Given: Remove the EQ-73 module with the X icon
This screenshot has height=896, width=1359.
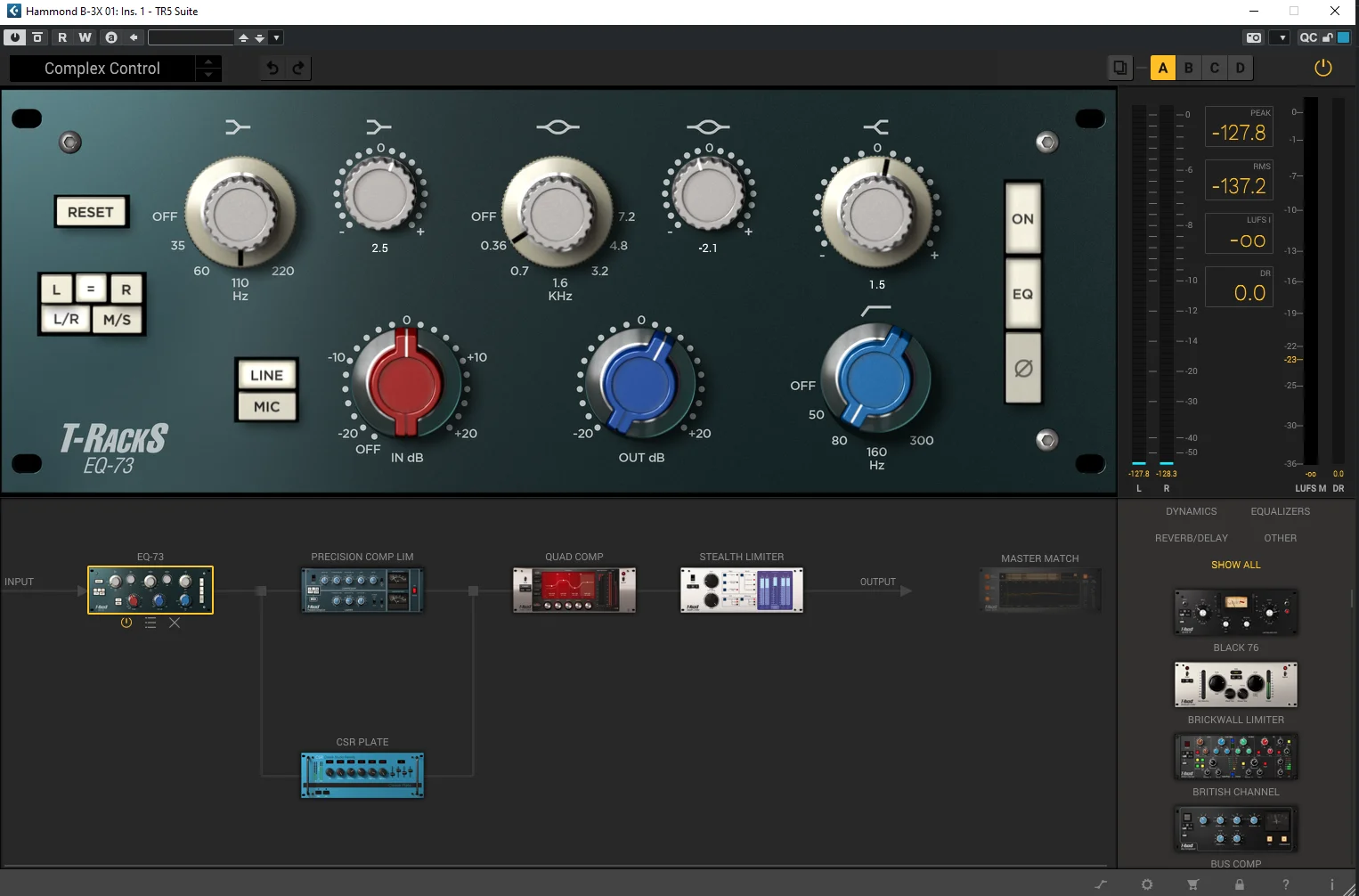Looking at the screenshot, I should [175, 623].
